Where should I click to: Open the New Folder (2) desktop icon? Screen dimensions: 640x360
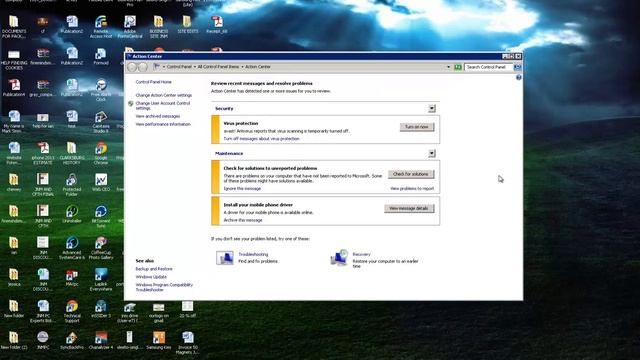pos(14,341)
